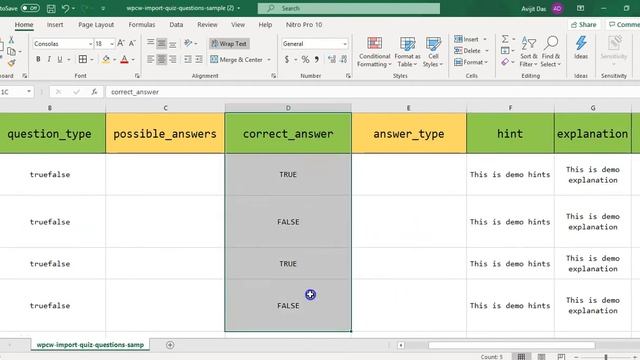The image size is (640, 360).
Task: Click the Share button
Action: coord(584,25)
